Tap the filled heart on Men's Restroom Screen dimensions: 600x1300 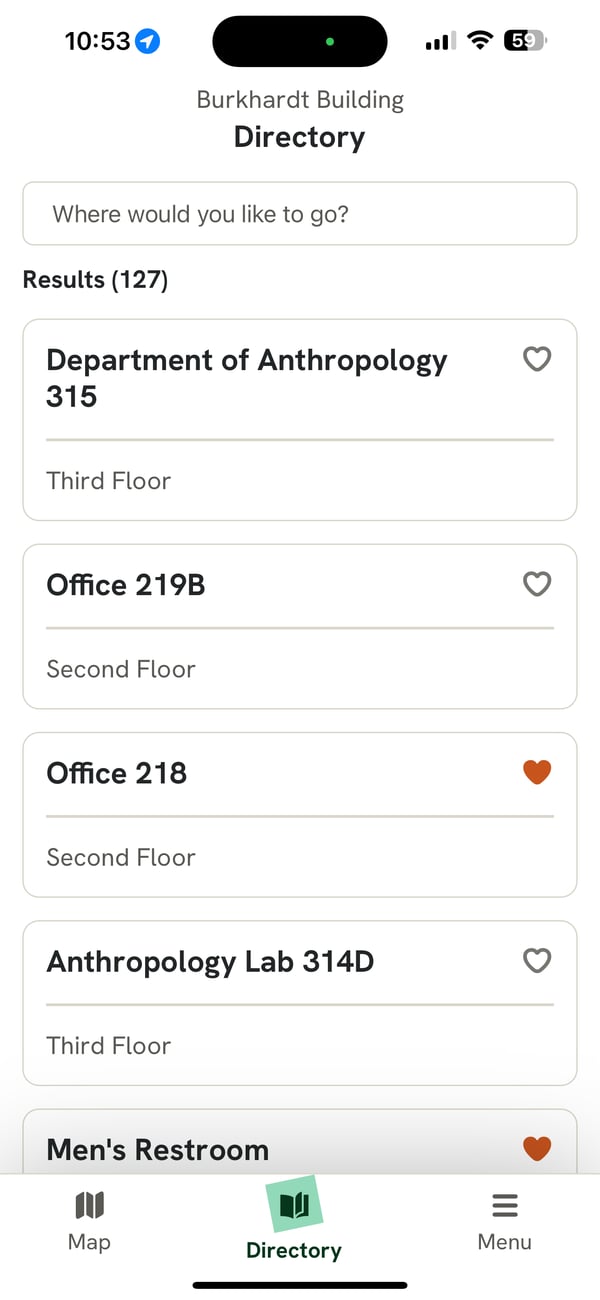[x=537, y=1149]
